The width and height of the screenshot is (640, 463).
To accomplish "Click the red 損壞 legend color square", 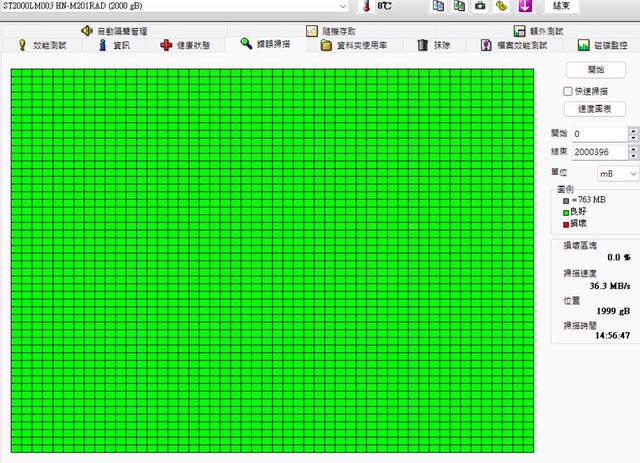I will pos(566,224).
